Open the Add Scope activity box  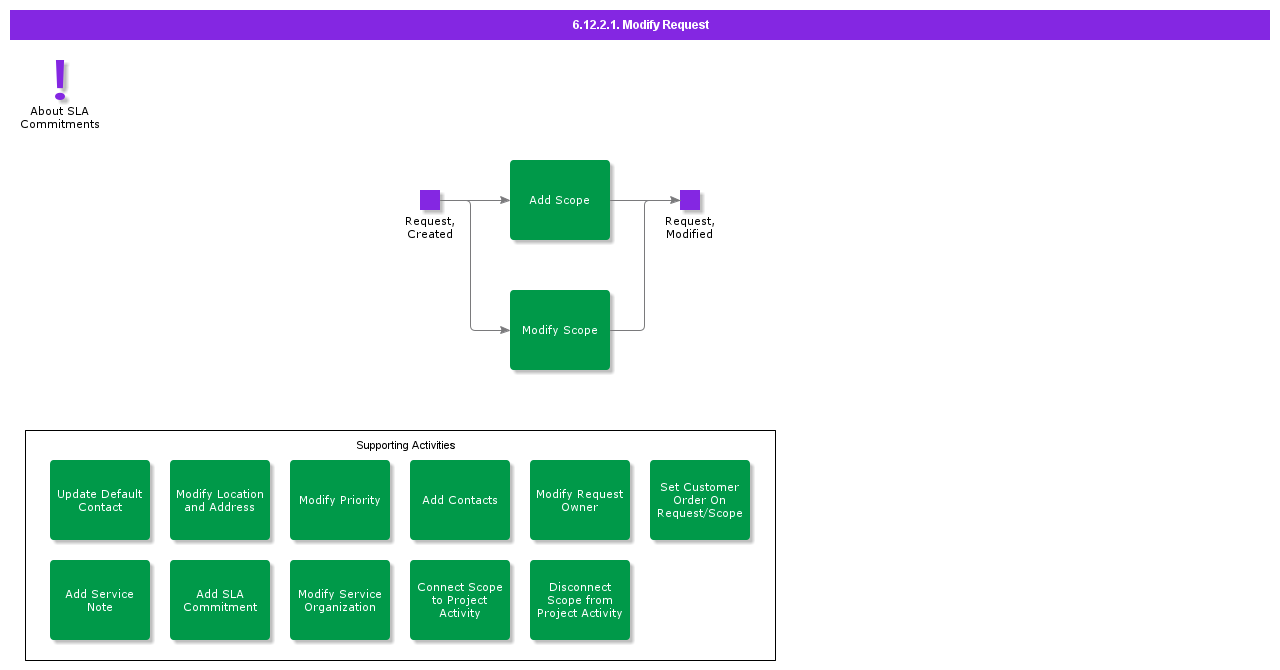coord(560,200)
